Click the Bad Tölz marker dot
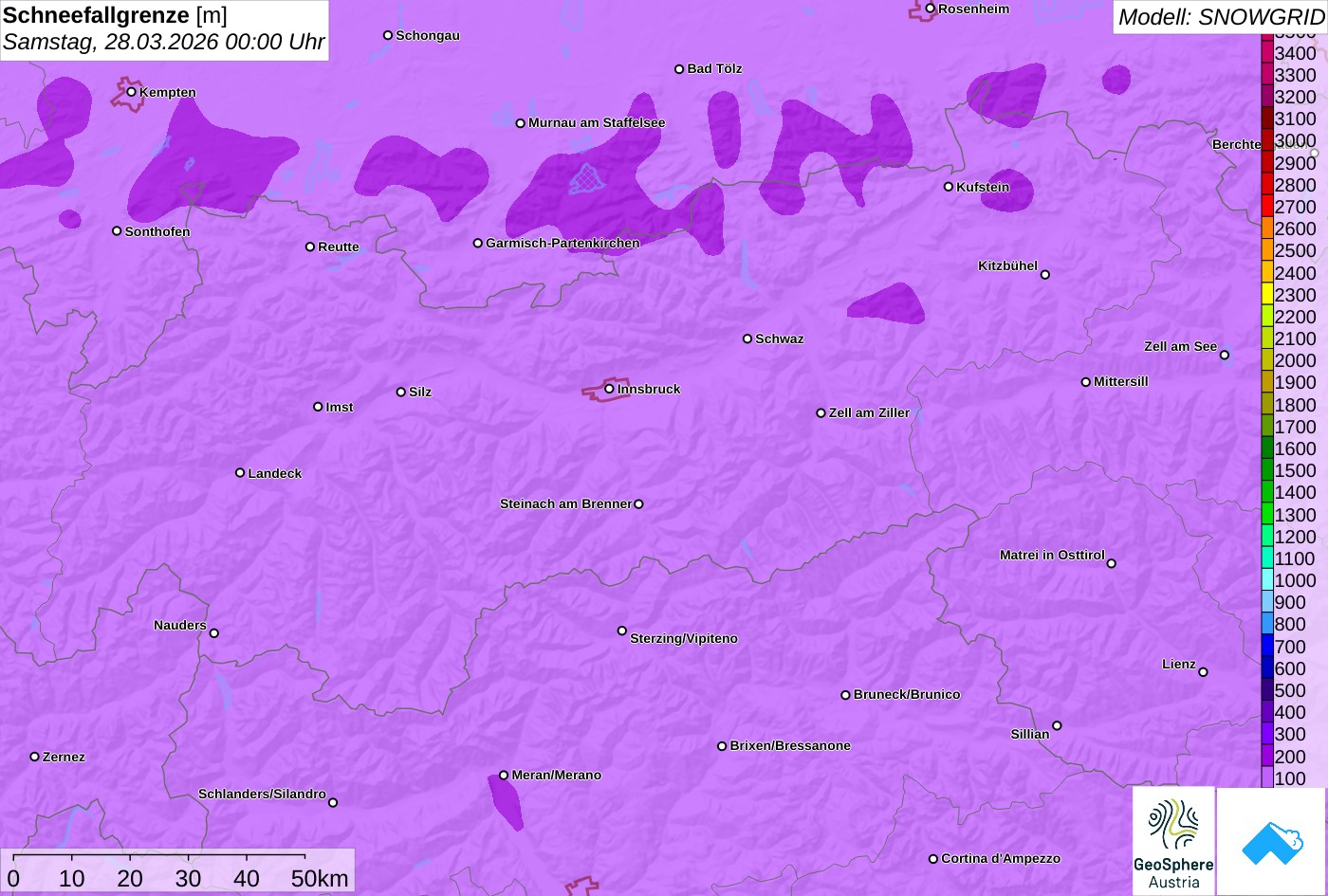 click(x=679, y=69)
